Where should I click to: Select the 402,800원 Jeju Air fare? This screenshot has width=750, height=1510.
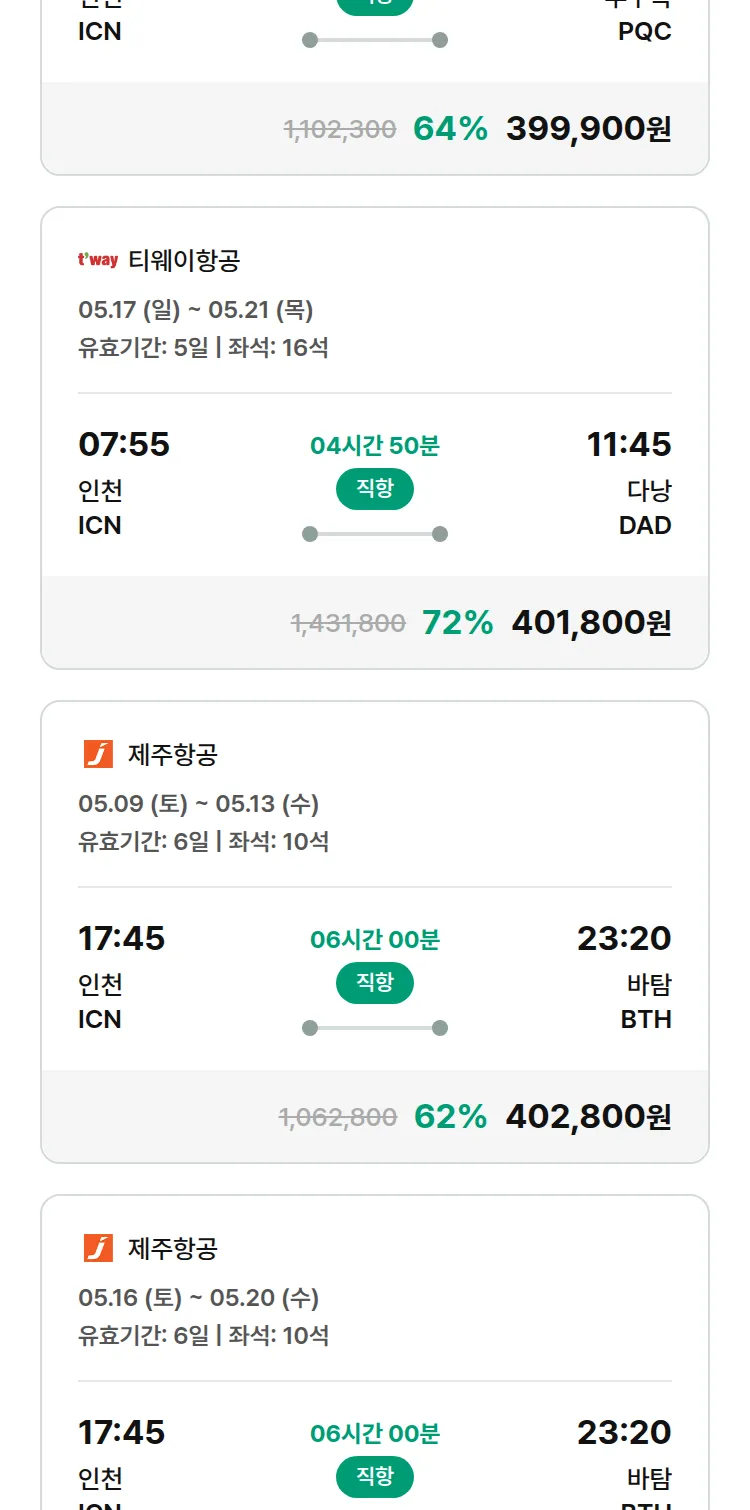588,1117
